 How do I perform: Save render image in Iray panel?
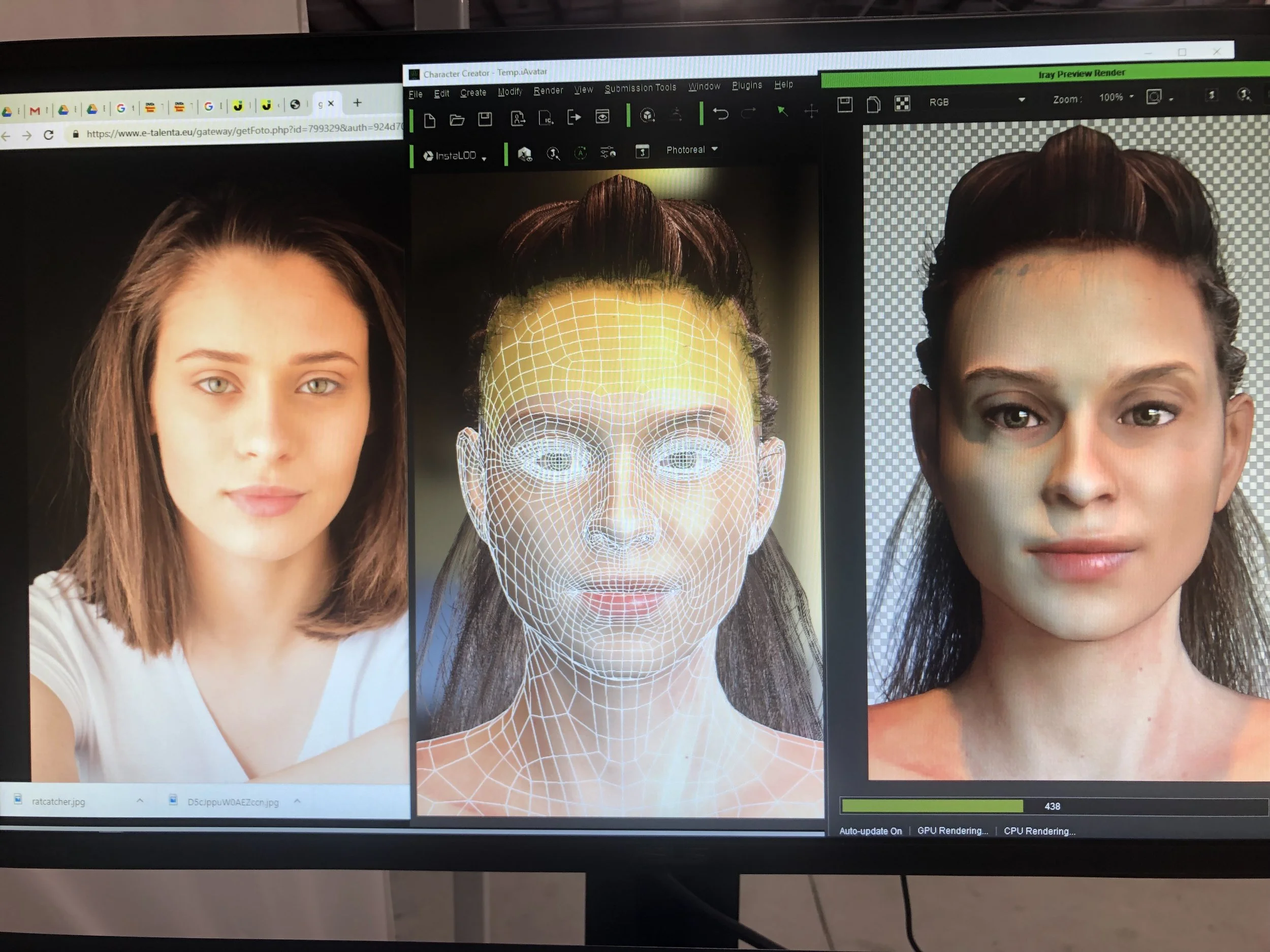point(845,105)
